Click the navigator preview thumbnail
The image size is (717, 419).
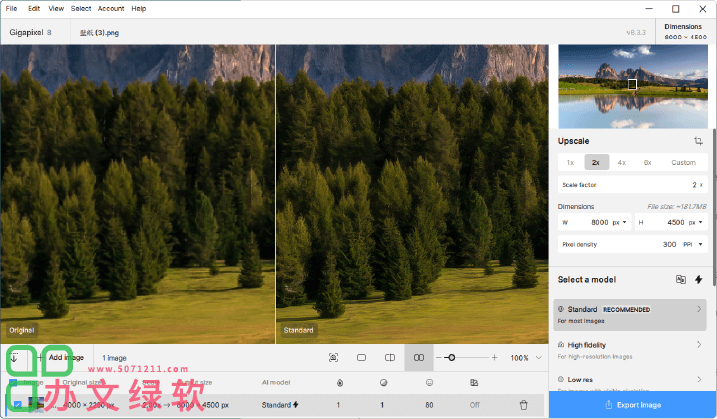pos(633,87)
